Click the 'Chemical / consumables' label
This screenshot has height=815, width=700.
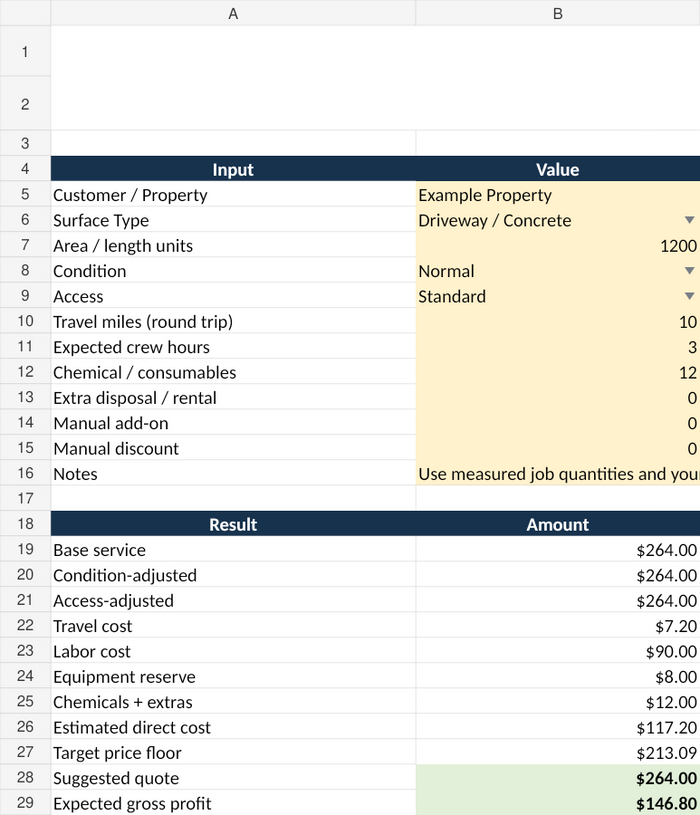[144, 373]
